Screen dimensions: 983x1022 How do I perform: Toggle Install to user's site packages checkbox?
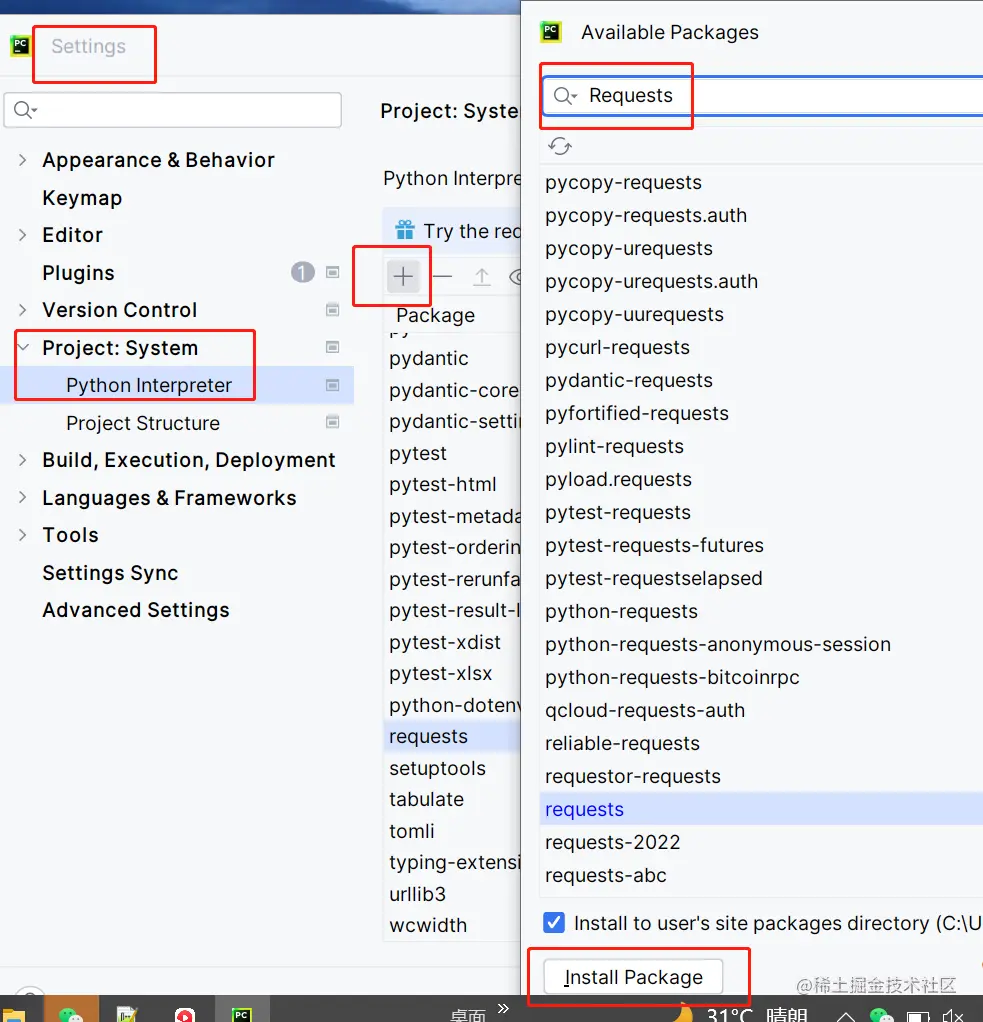tap(554, 922)
